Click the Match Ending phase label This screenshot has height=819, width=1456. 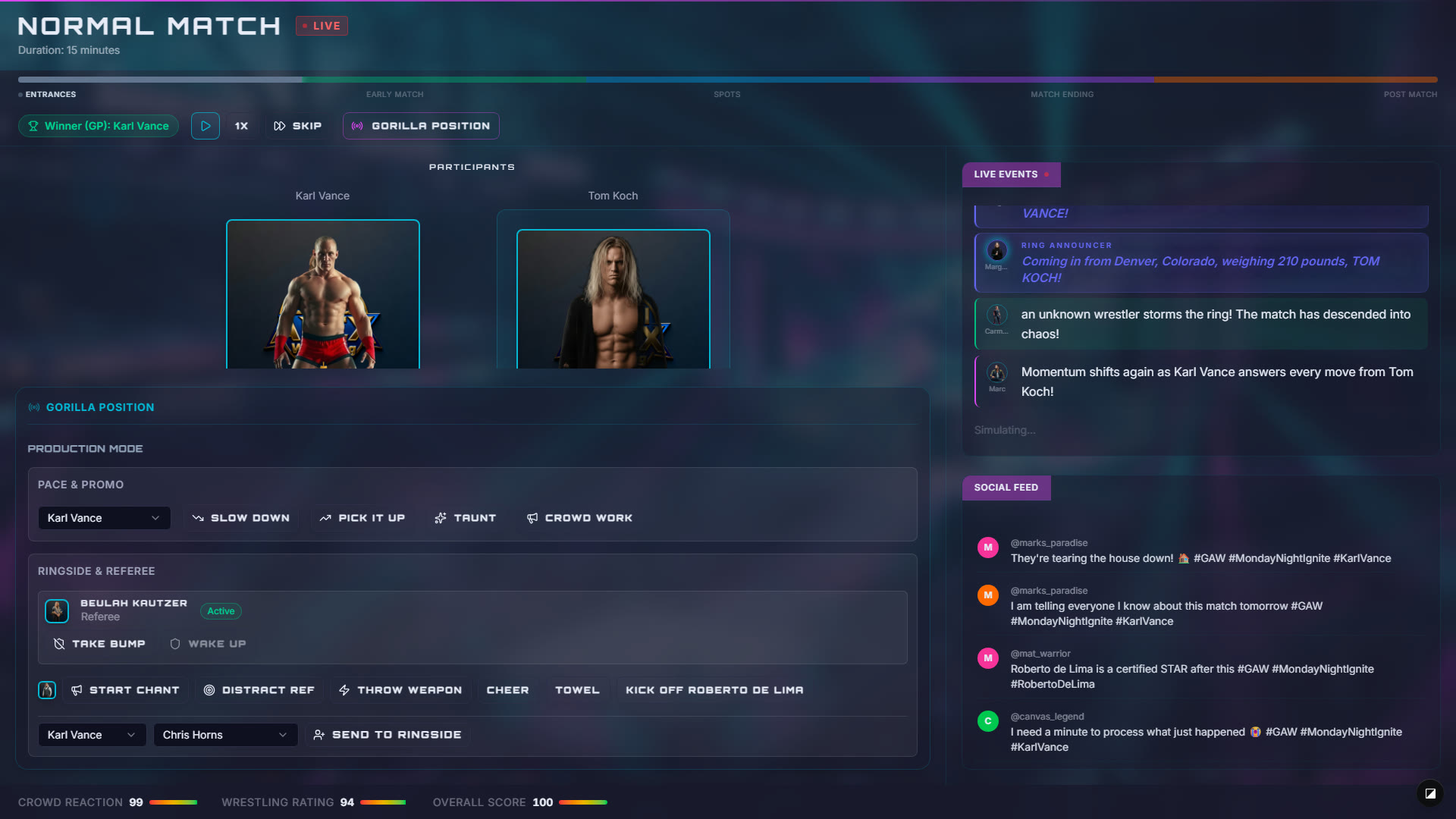click(x=1062, y=95)
